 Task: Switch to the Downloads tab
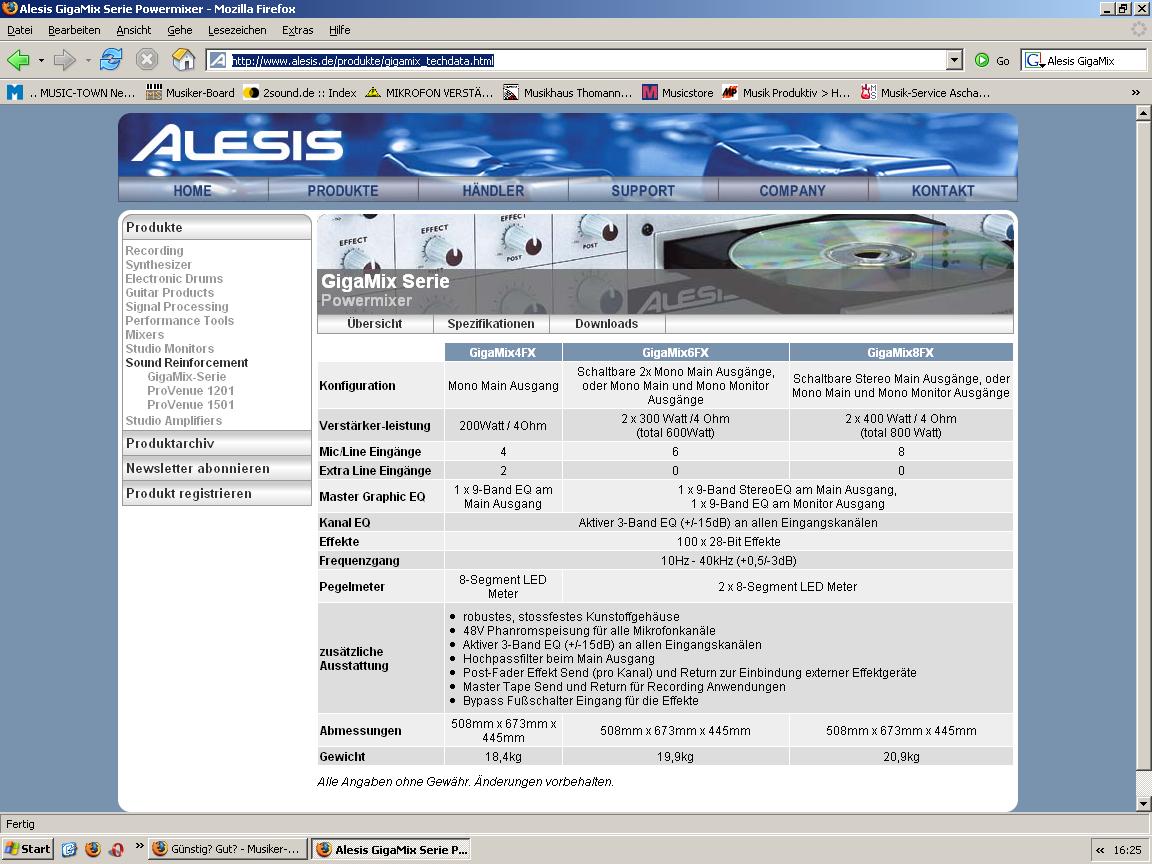click(x=607, y=324)
